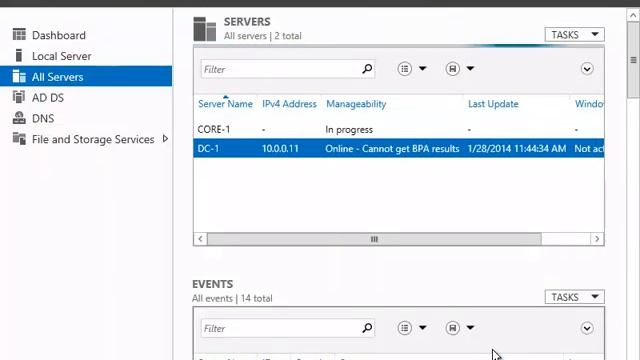Open the Servers TASKS dropdown
This screenshot has width=640, height=360.
tap(574, 35)
